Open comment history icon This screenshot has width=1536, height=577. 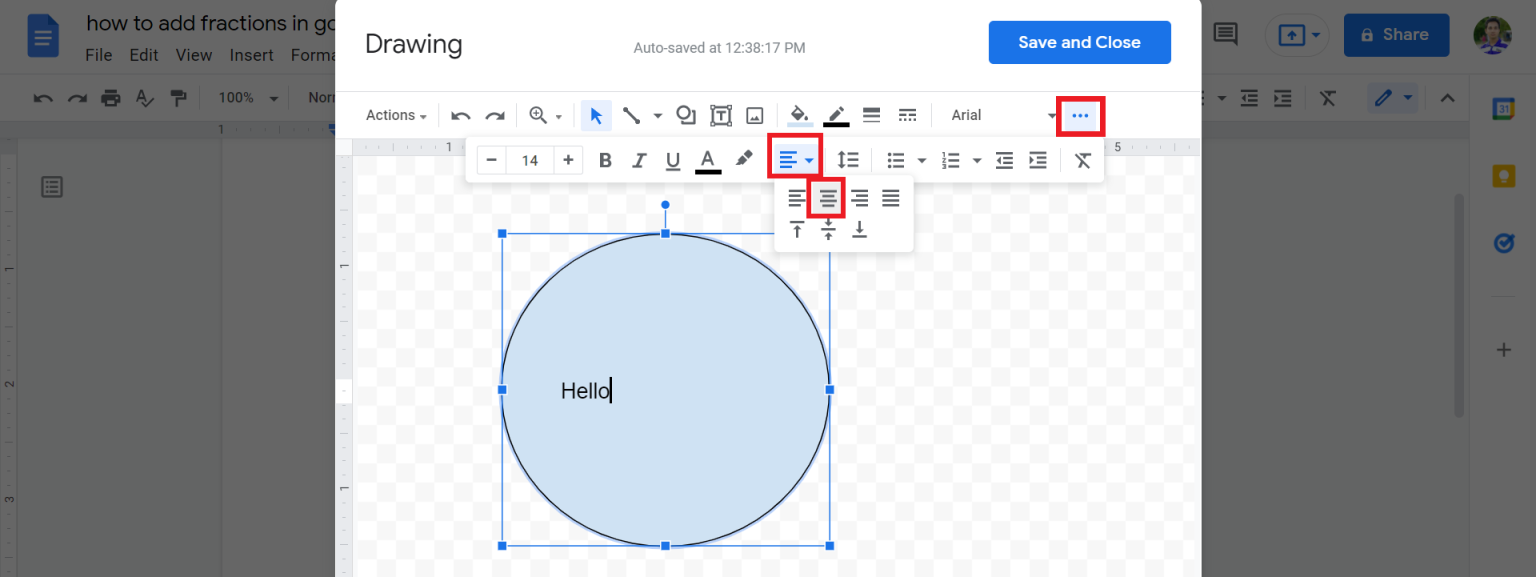coord(1225,35)
